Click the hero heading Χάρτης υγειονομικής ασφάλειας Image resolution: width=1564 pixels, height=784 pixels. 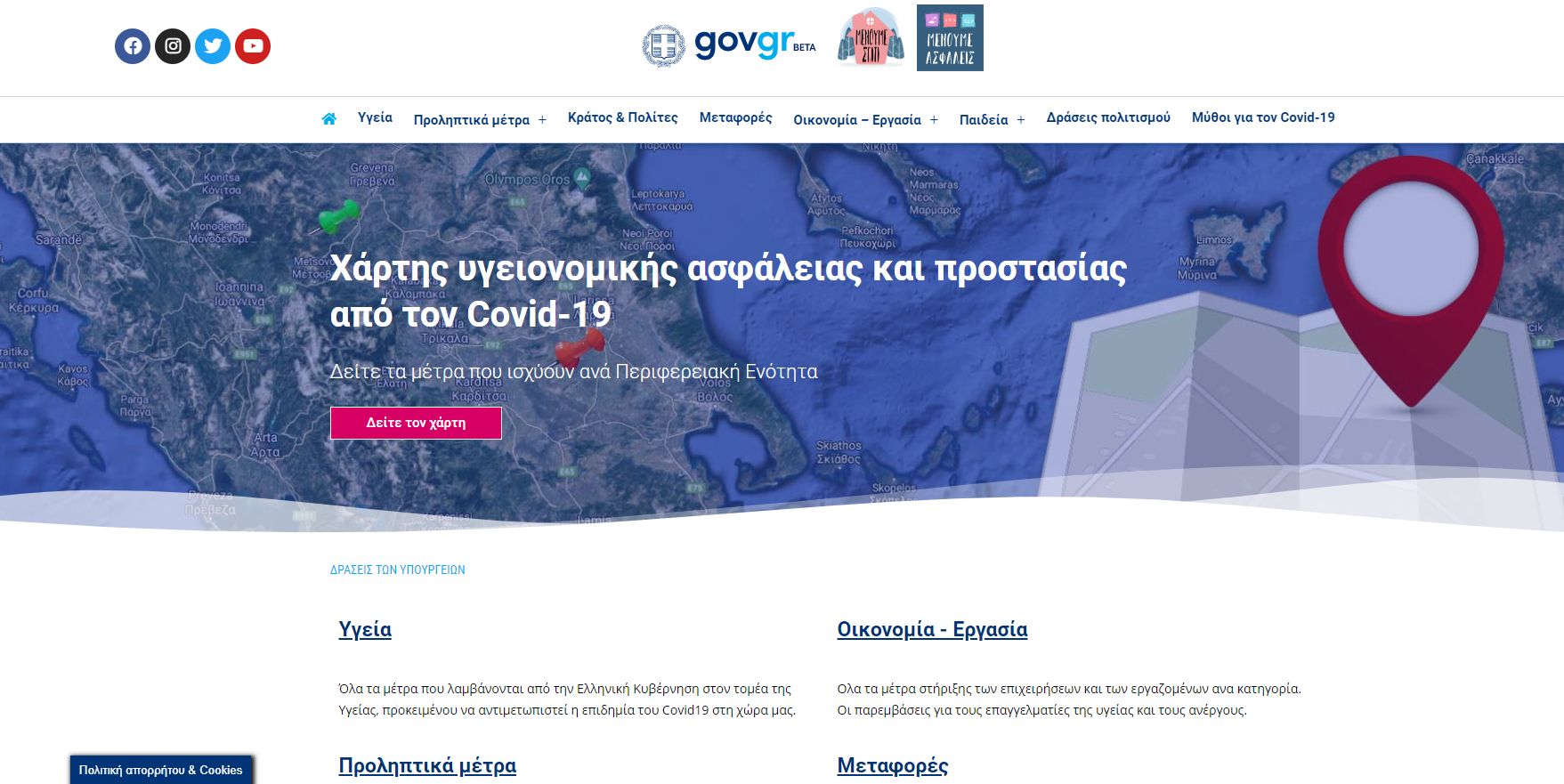727,291
